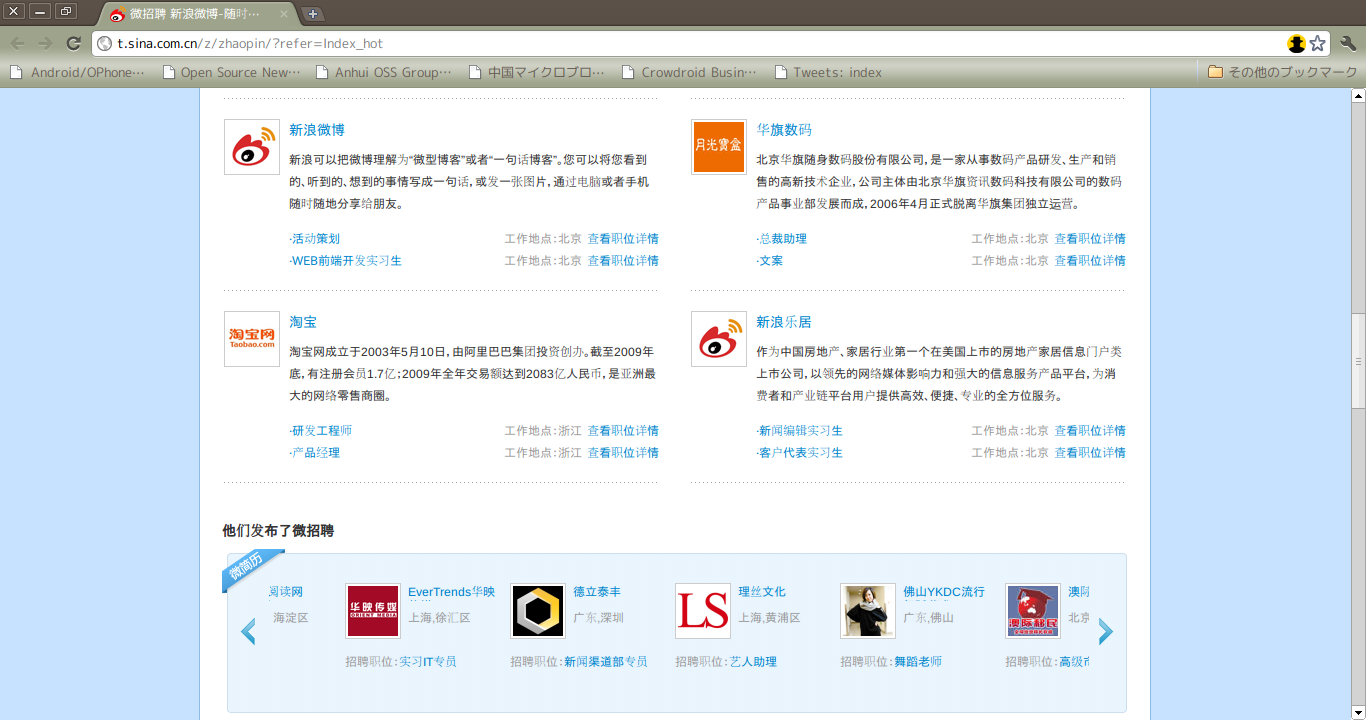Click the Sina Weibo company logo
The image size is (1366, 720).
(x=252, y=147)
